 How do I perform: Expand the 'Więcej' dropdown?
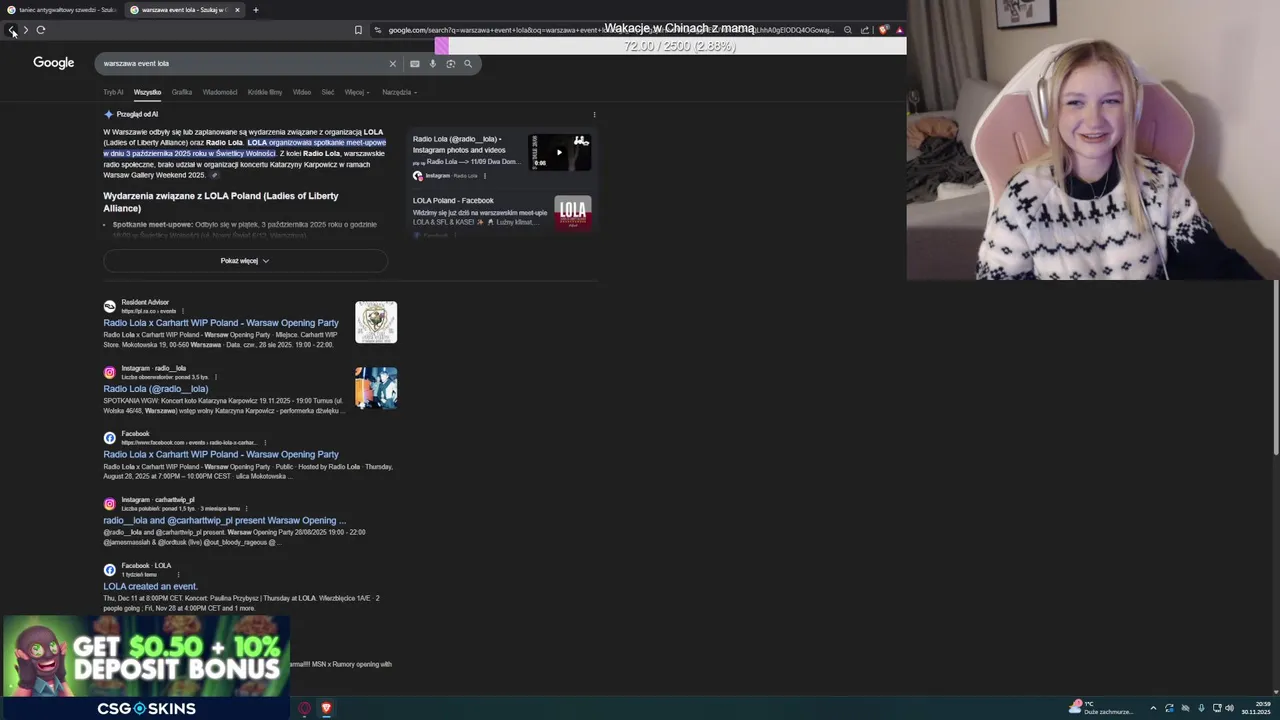pyautogui.click(x=357, y=92)
